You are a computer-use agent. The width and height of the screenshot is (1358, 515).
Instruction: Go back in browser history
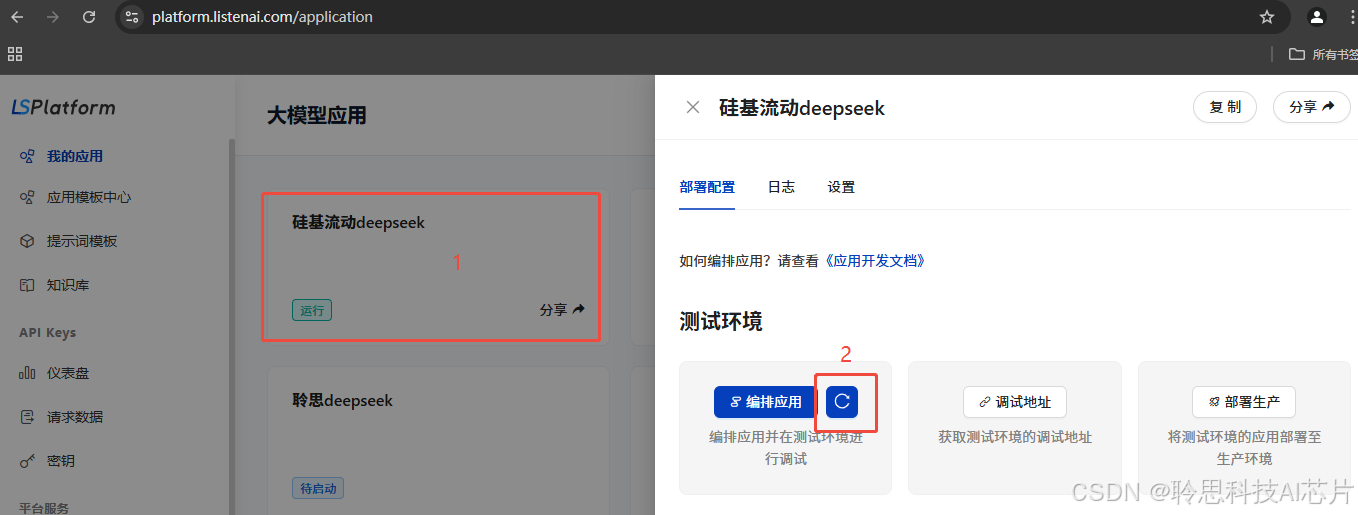point(17,17)
